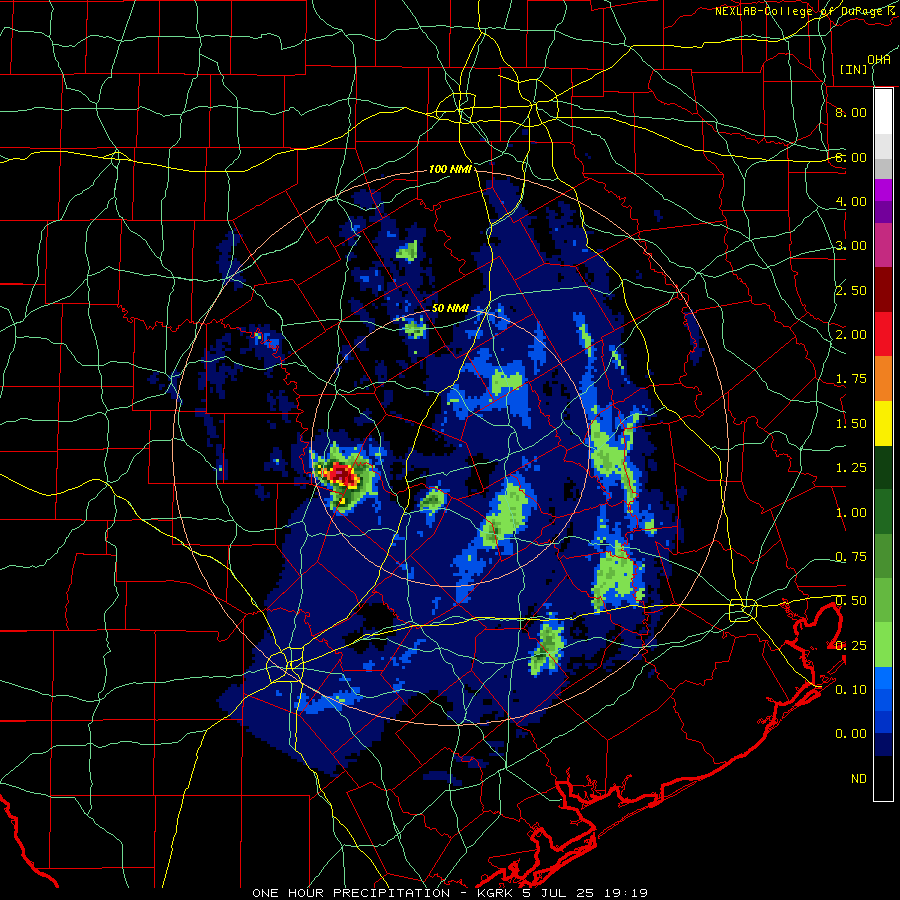Pick the black ND swatch at legend bottom
The width and height of the screenshot is (900, 900).
click(x=883, y=778)
